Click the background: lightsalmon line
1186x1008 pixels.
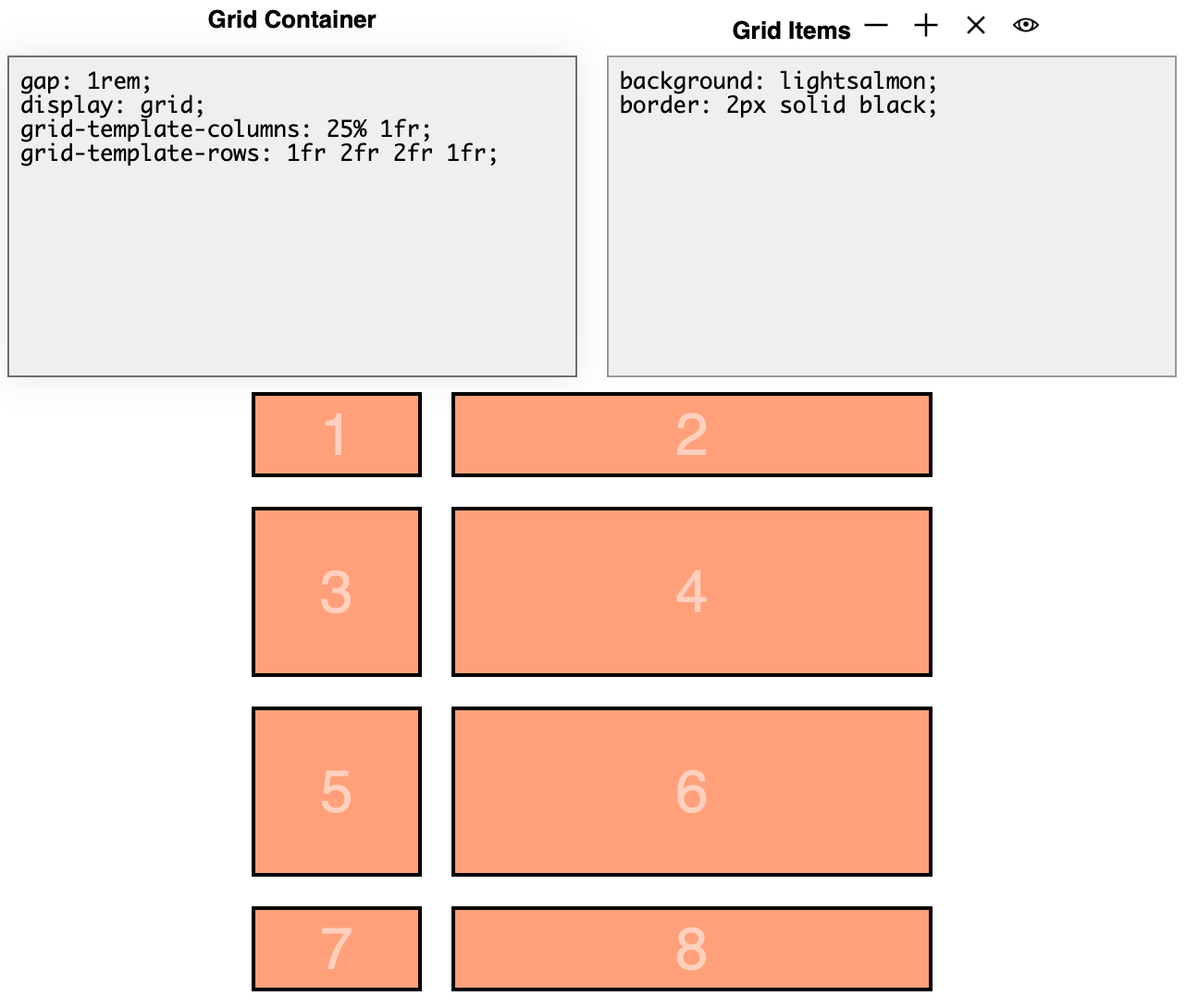[778, 81]
